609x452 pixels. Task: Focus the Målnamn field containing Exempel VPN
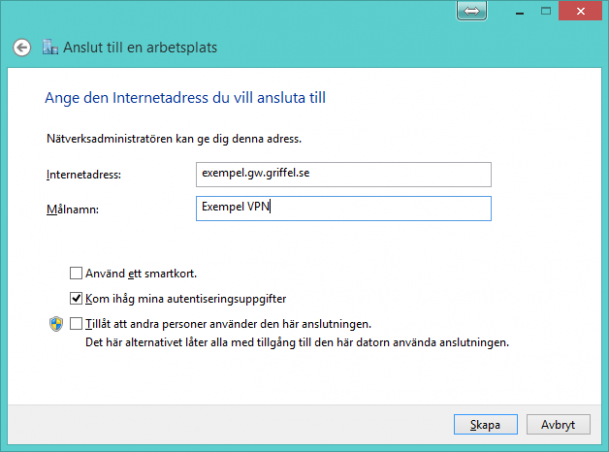344,209
